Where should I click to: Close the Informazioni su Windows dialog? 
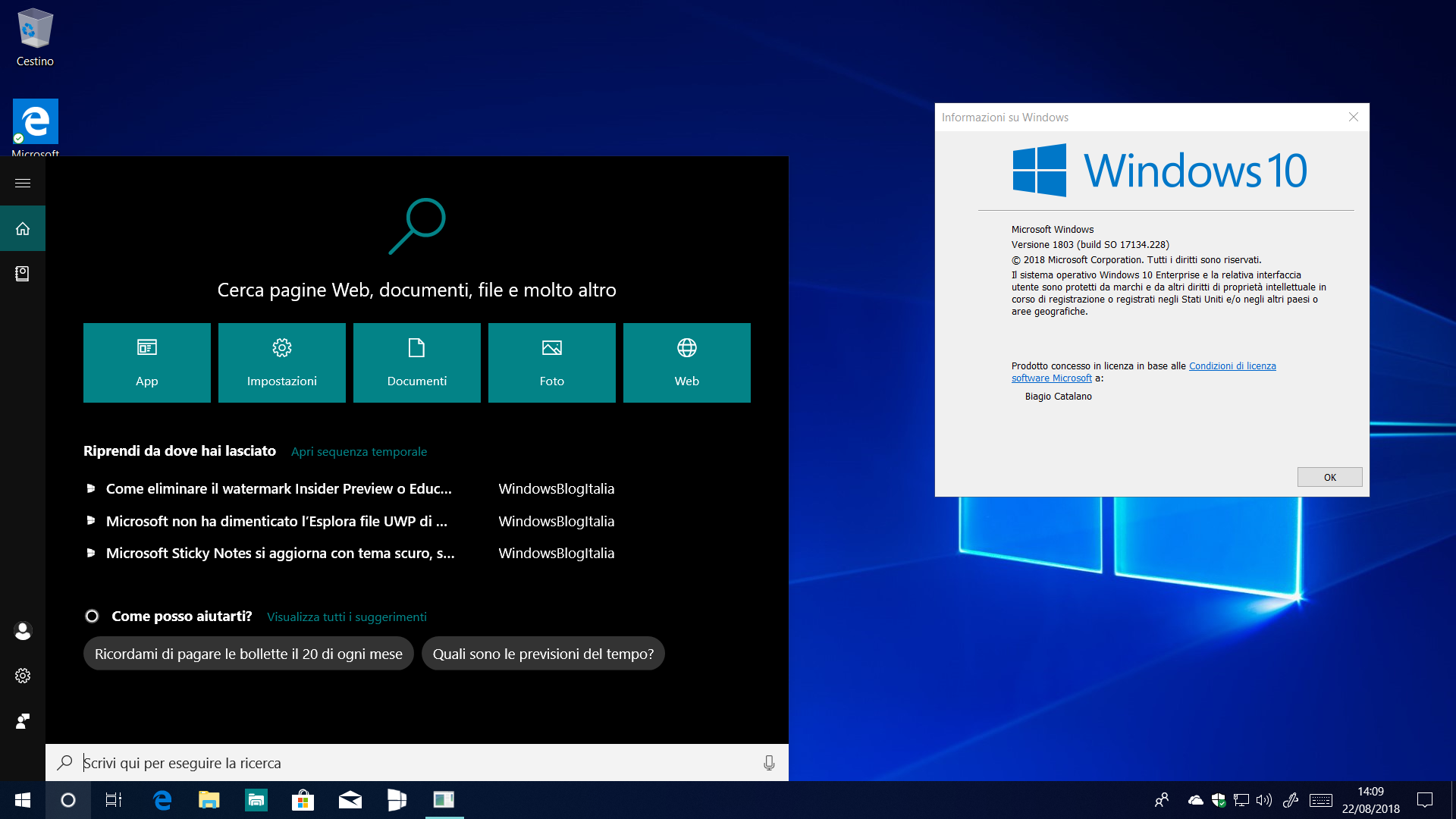(1354, 117)
